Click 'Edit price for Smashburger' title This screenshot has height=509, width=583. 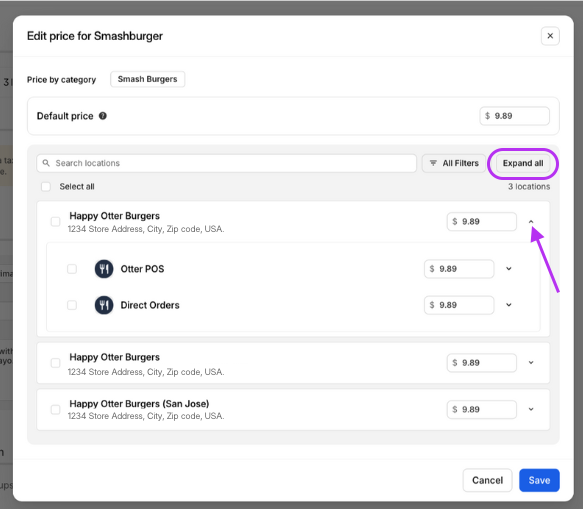coord(95,36)
